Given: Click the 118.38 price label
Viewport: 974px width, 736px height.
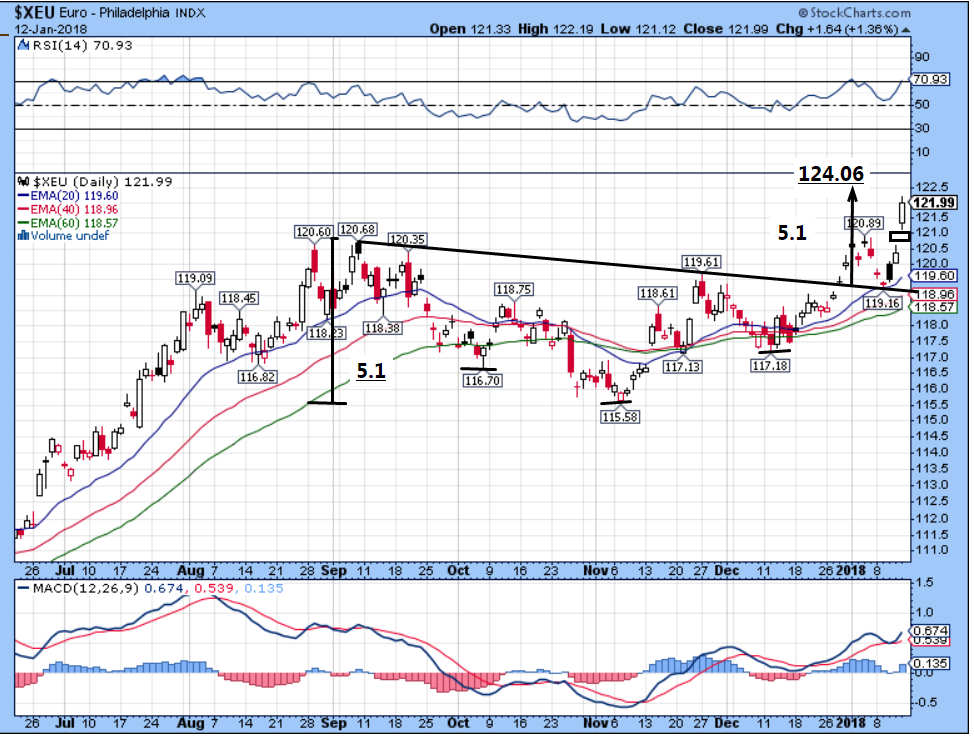Looking at the screenshot, I should pos(382,328).
